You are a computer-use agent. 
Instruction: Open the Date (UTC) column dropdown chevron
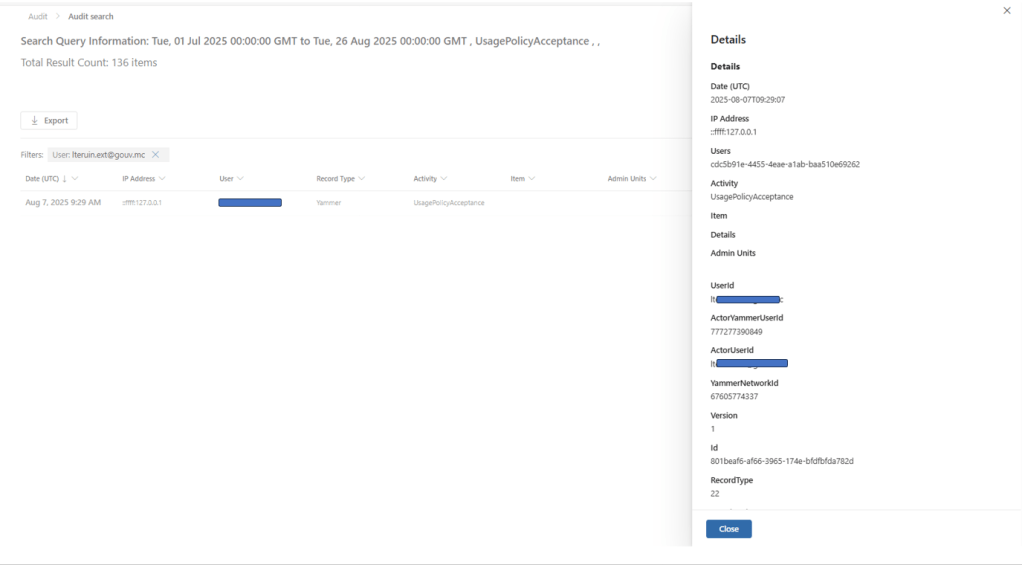coord(75,179)
